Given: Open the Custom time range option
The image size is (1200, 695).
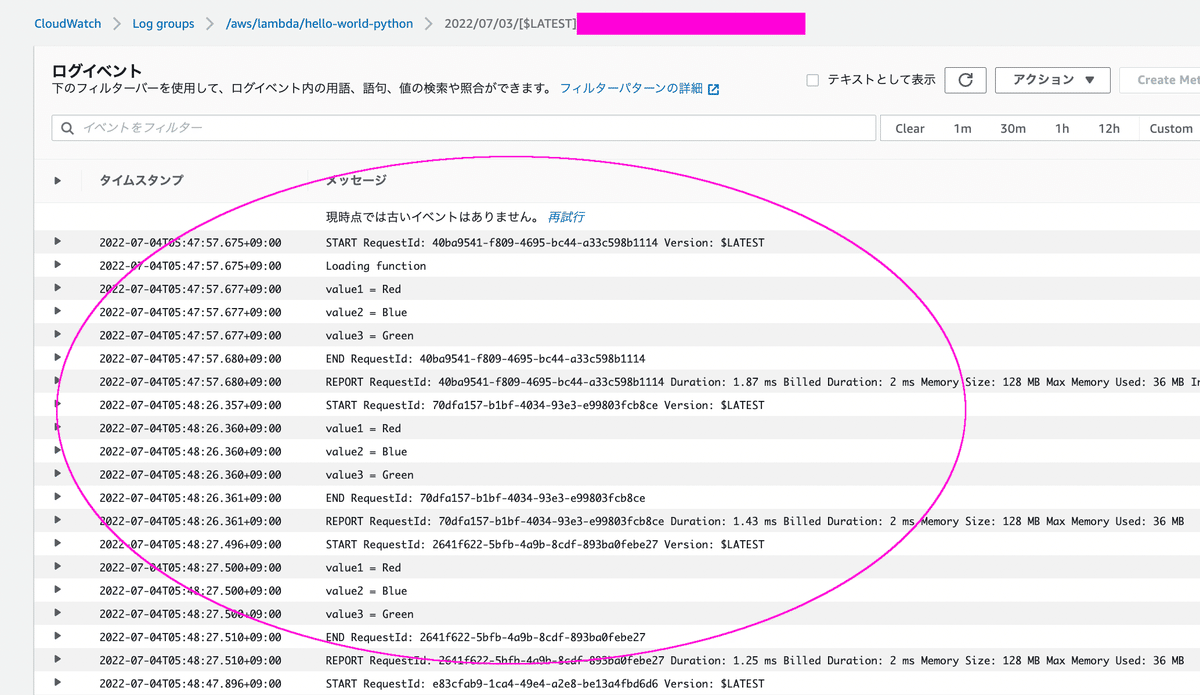Looking at the screenshot, I should click(x=1170, y=128).
